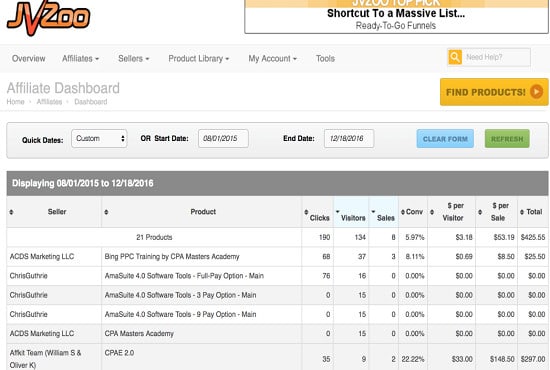Select 'AmaSuite 4.0 Software Tools - 3 Pay Option - Main'

(x=180, y=295)
